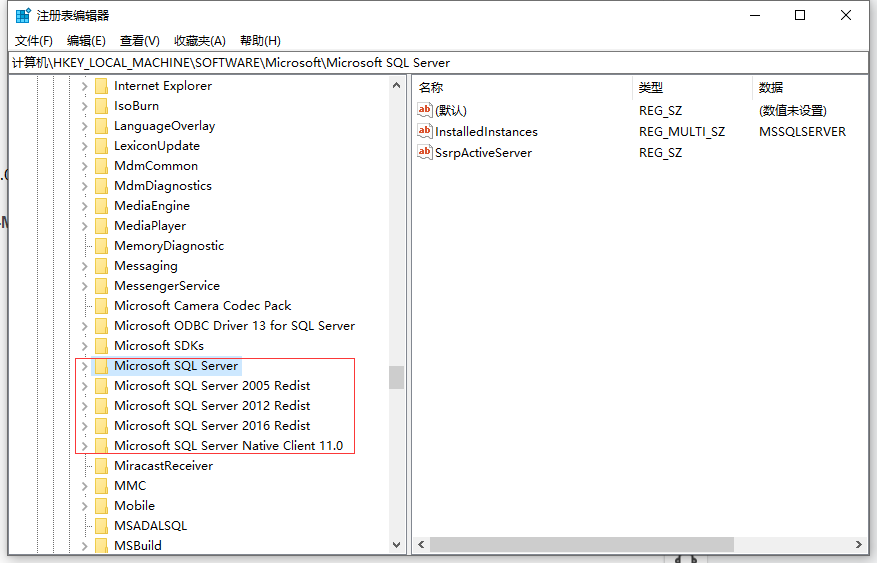
Task: Click the MediaEngine folder icon
Action: click(x=101, y=206)
